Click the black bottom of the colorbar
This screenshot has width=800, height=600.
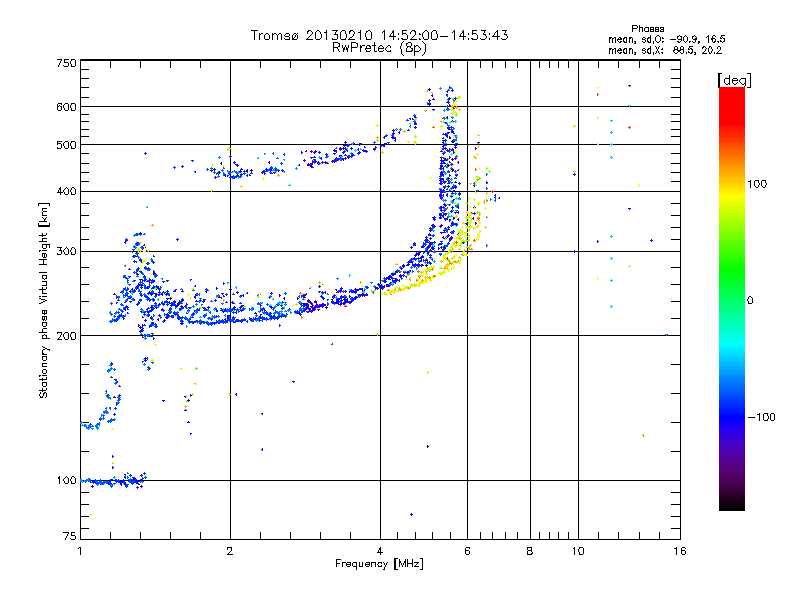click(x=732, y=503)
